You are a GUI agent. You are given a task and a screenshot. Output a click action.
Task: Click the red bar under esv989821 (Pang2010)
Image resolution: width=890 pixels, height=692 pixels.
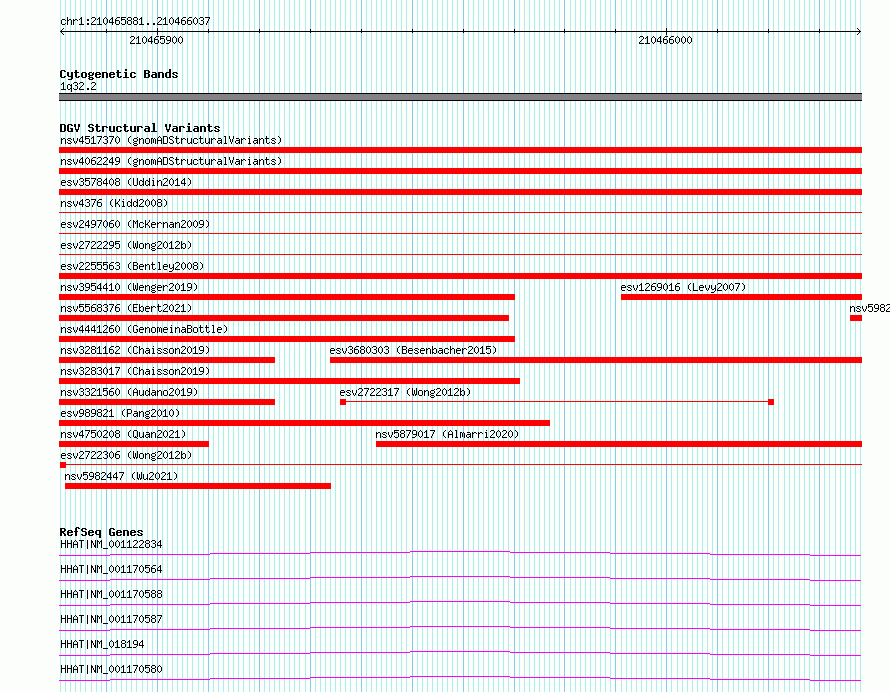[x=304, y=423]
